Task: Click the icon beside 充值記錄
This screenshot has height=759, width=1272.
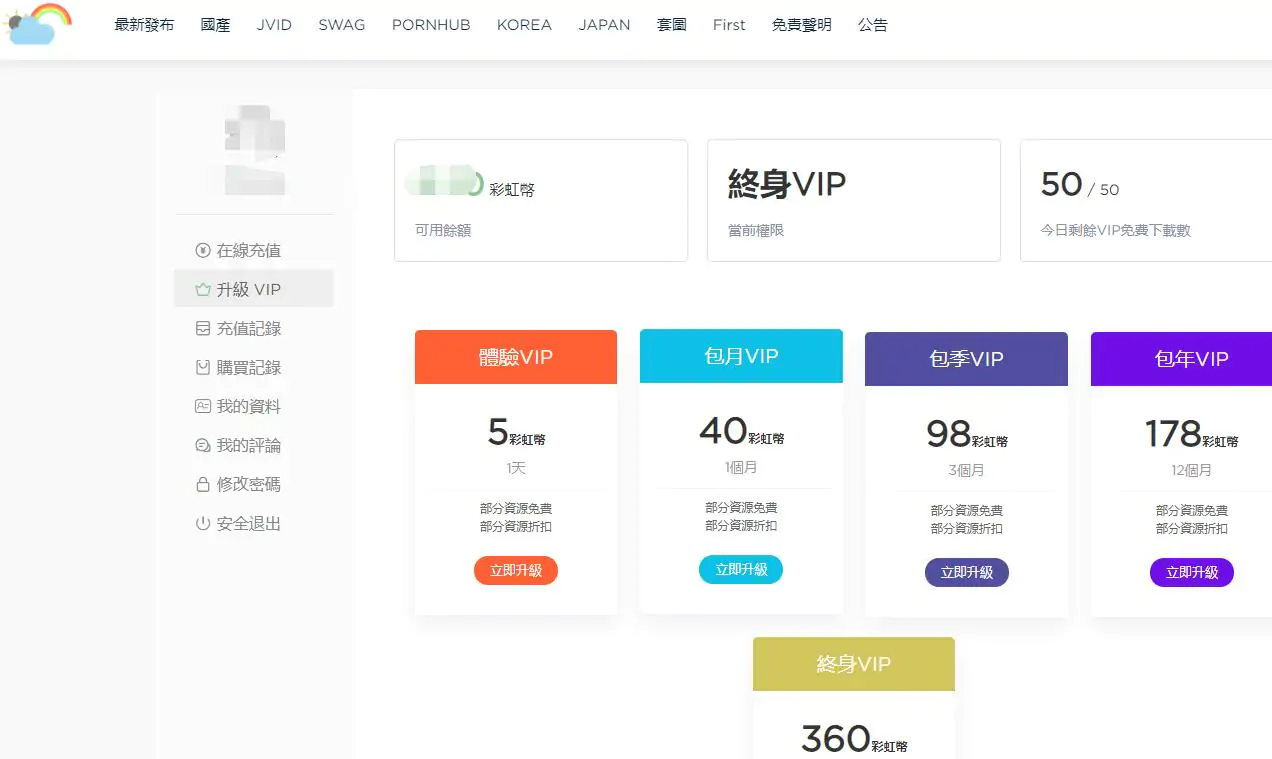Action: pyautogui.click(x=203, y=329)
